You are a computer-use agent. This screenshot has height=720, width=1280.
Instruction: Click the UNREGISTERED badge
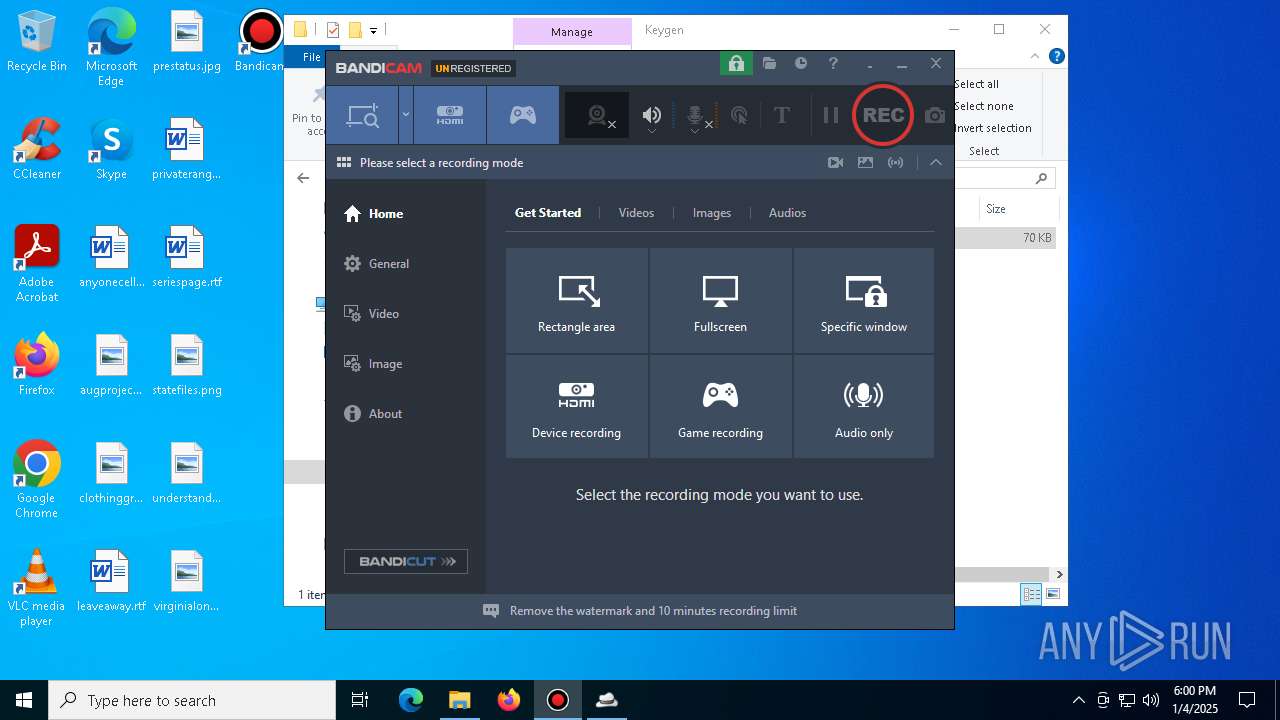pyautogui.click(x=474, y=68)
